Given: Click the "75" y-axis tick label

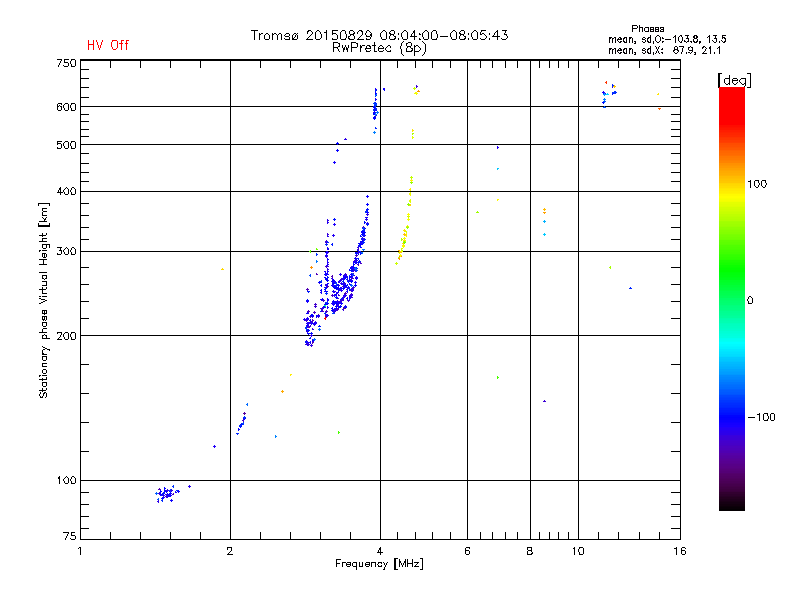Looking at the screenshot, I should (x=70, y=536).
